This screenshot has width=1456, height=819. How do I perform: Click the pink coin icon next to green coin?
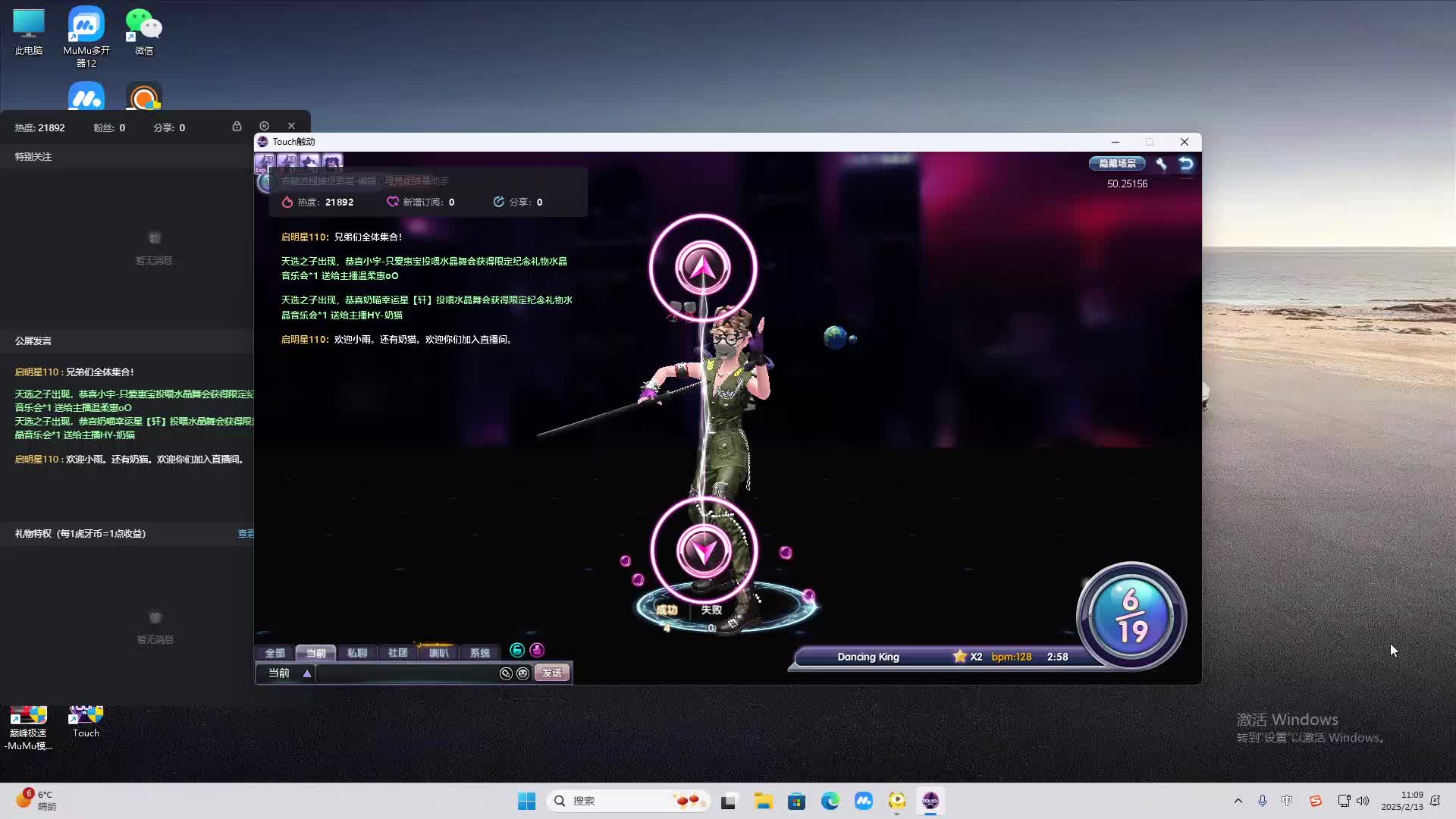click(537, 650)
